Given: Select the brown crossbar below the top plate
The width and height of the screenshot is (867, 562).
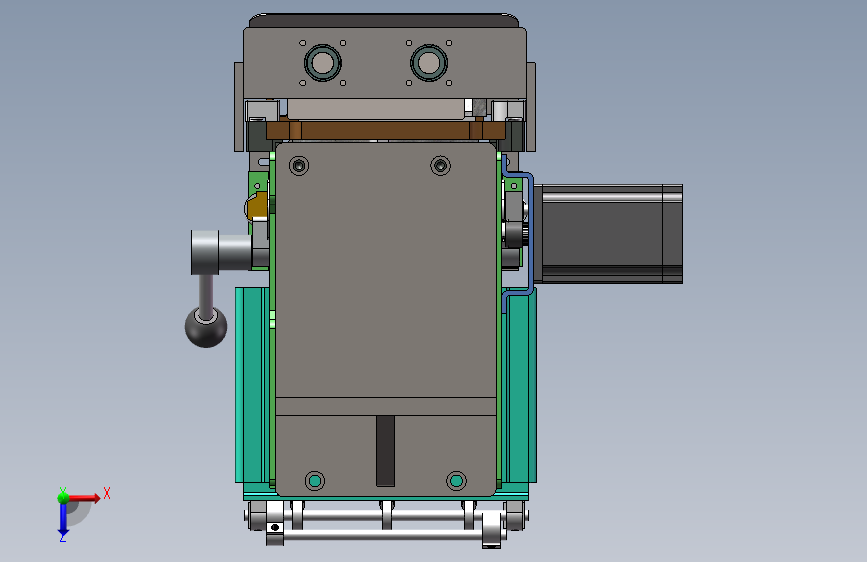Looking at the screenshot, I should point(385,131).
